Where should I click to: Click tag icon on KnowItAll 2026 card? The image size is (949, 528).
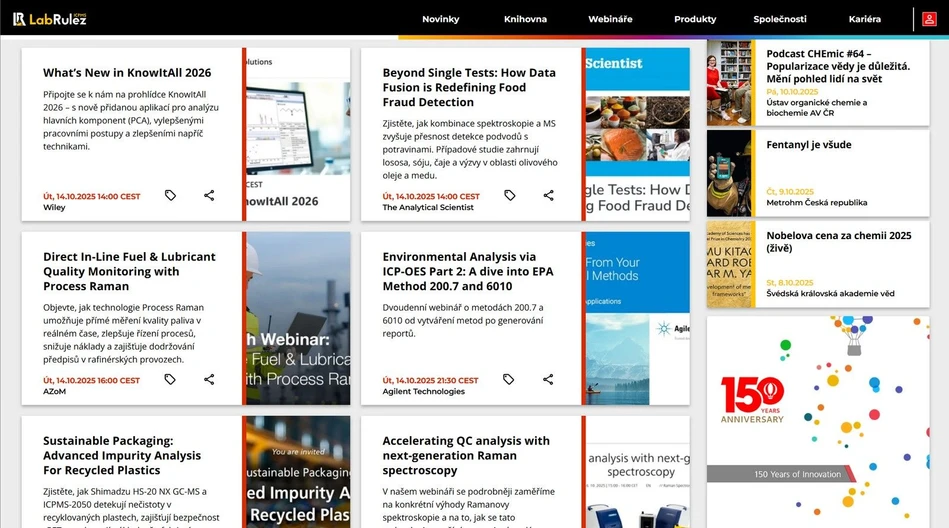pyautogui.click(x=171, y=195)
